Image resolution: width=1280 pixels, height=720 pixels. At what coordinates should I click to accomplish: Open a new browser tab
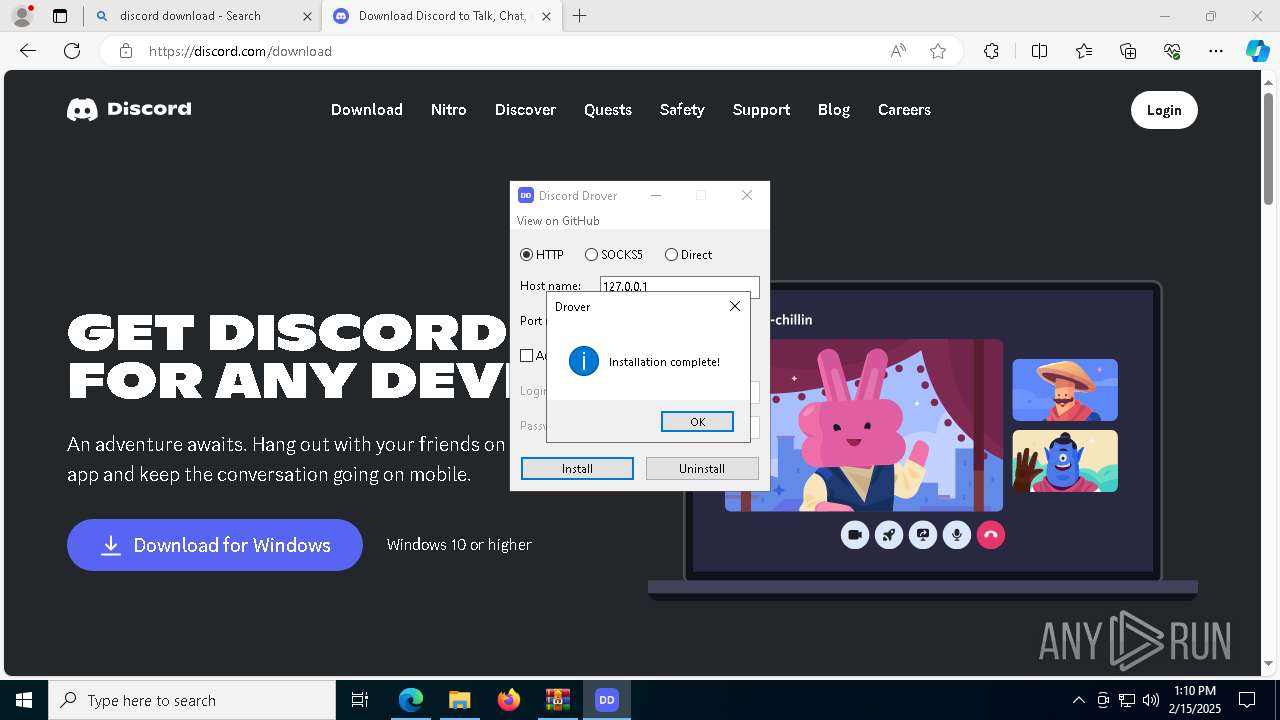580,16
